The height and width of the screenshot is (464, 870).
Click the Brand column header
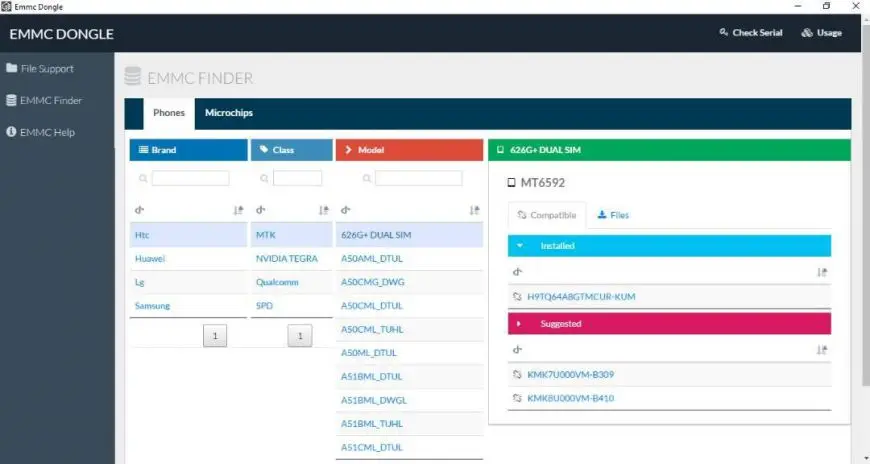coord(189,150)
